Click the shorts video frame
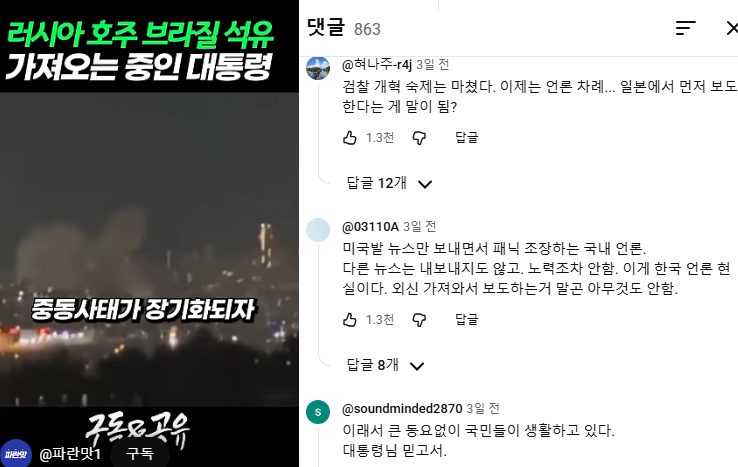The height and width of the screenshot is (467, 738). point(149,250)
